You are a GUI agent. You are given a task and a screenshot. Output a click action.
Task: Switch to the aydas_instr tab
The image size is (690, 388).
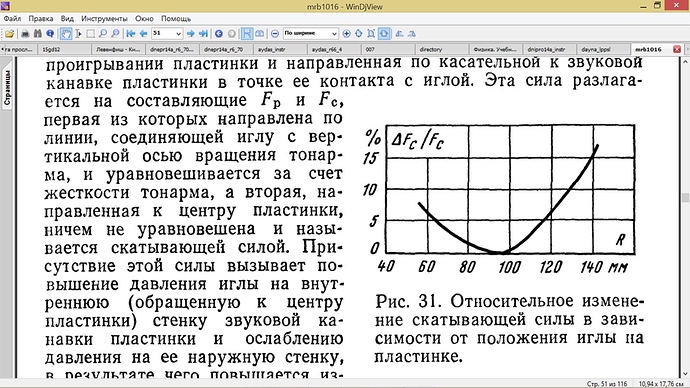click(279, 49)
